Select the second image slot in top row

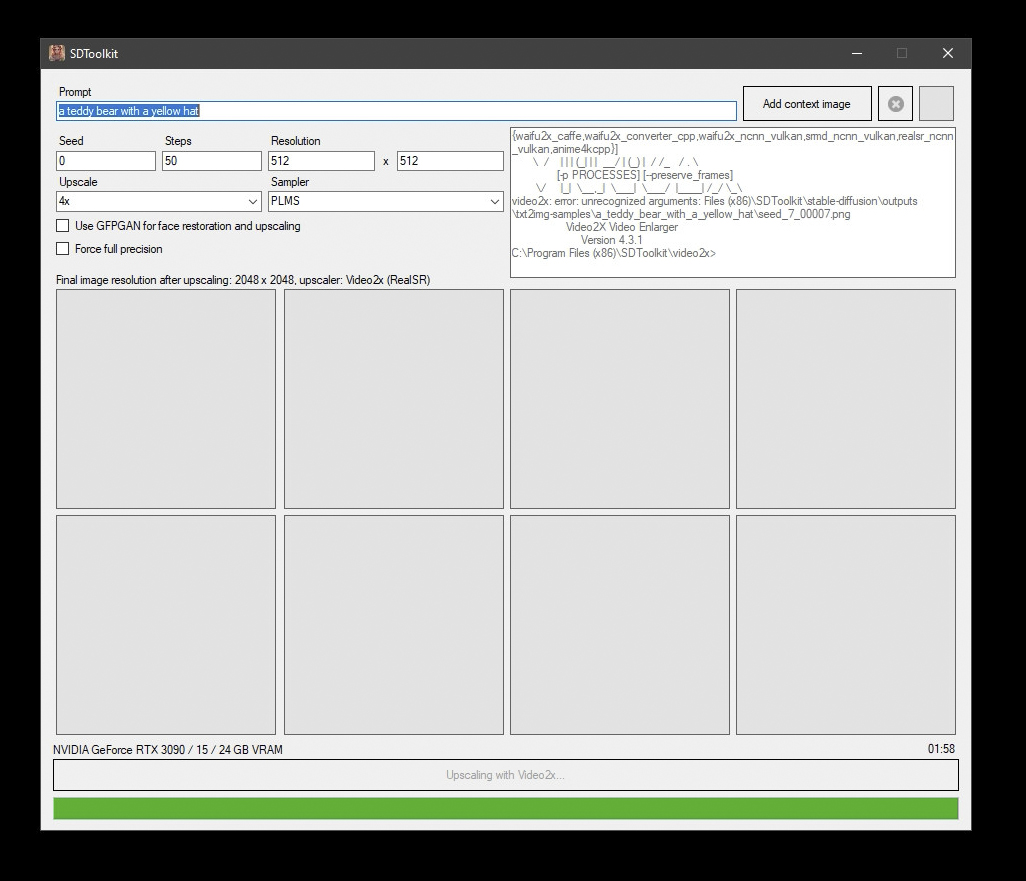pos(394,399)
